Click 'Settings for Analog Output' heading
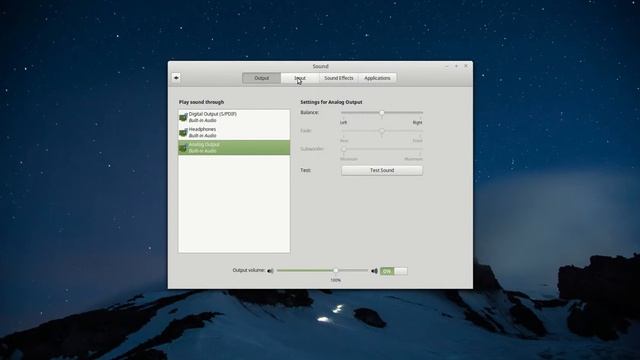The image size is (640, 360). click(x=331, y=102)
